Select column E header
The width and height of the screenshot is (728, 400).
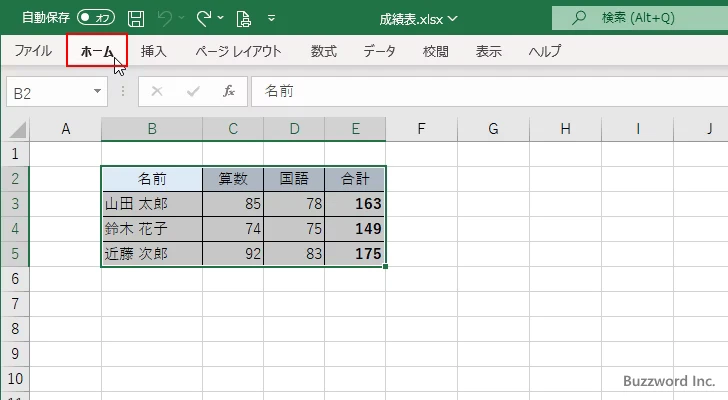(355, 129)
